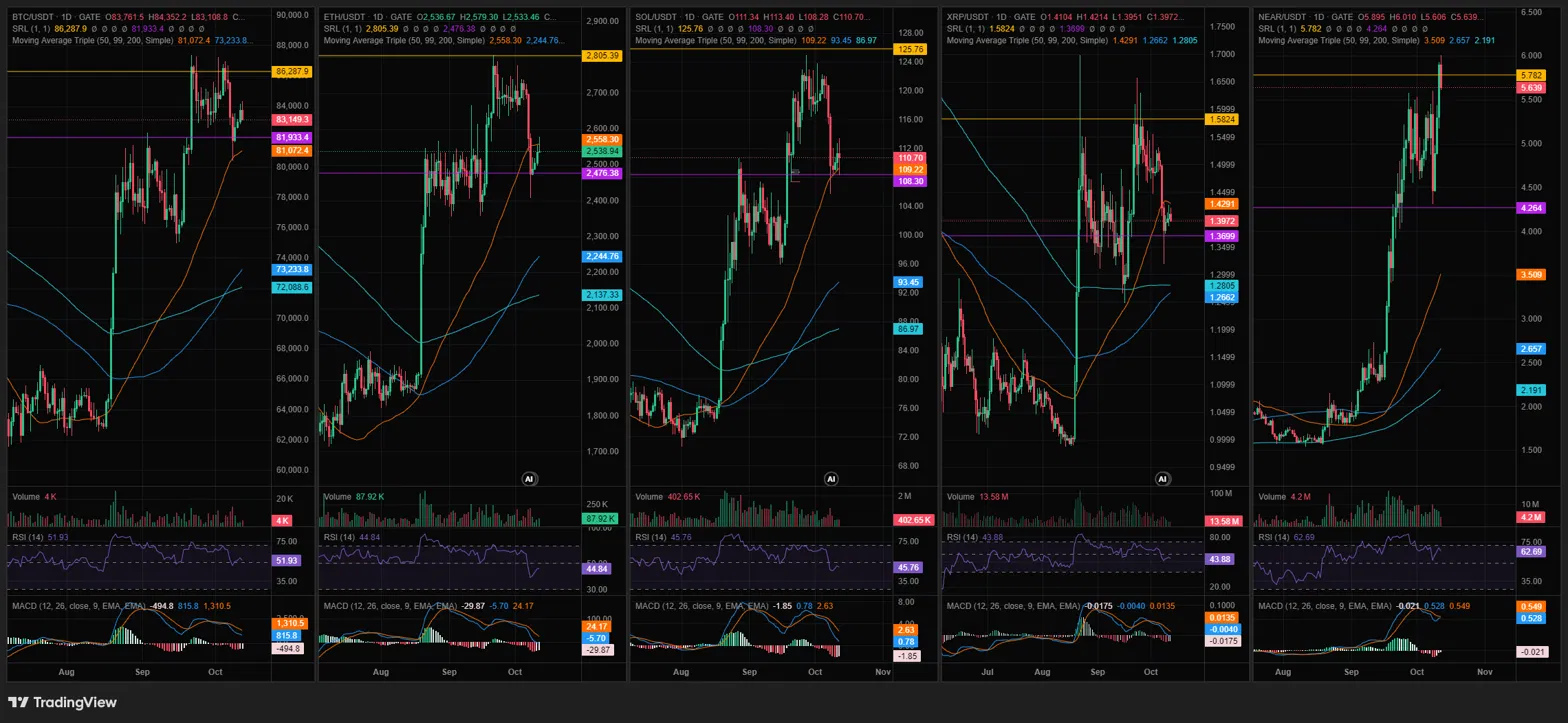Viewport: 1568px width, 723px height.
Task: Select the BTC/USDT symbol title
Action: [x=34, y=18]
